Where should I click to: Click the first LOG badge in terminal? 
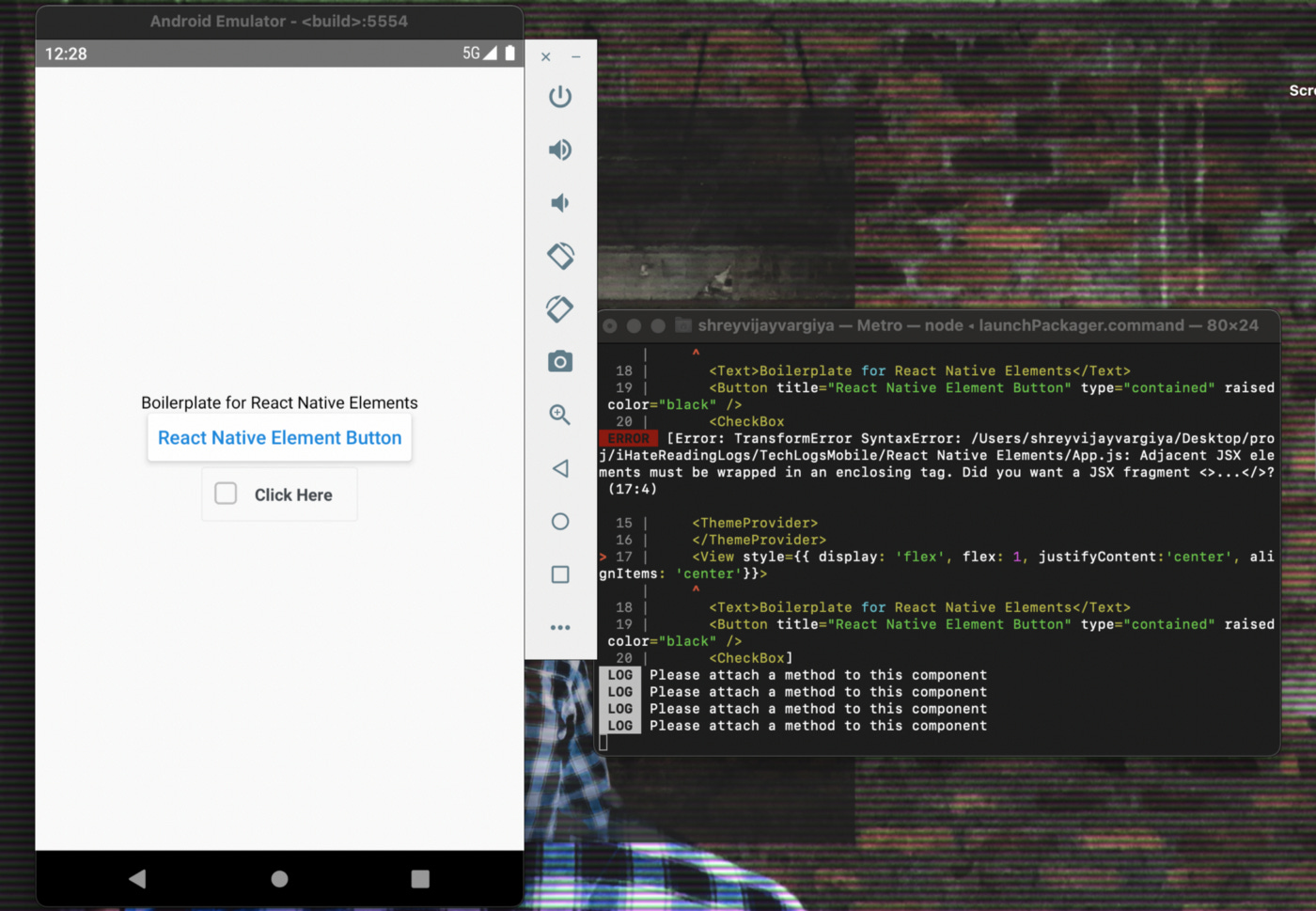pyautogui.click(x=620, y=675)
